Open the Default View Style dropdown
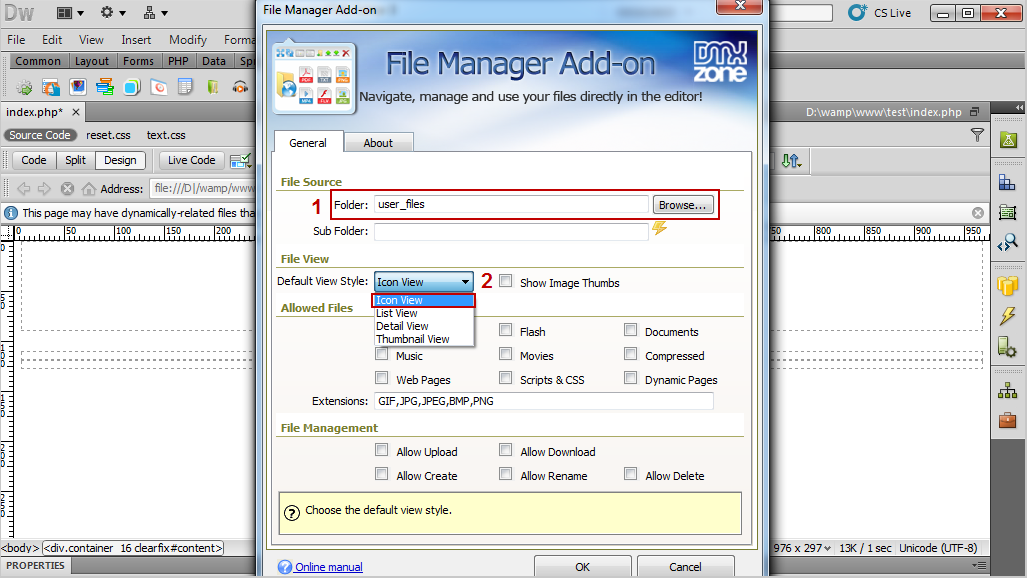1027x578 pixels. click(424, 282)
